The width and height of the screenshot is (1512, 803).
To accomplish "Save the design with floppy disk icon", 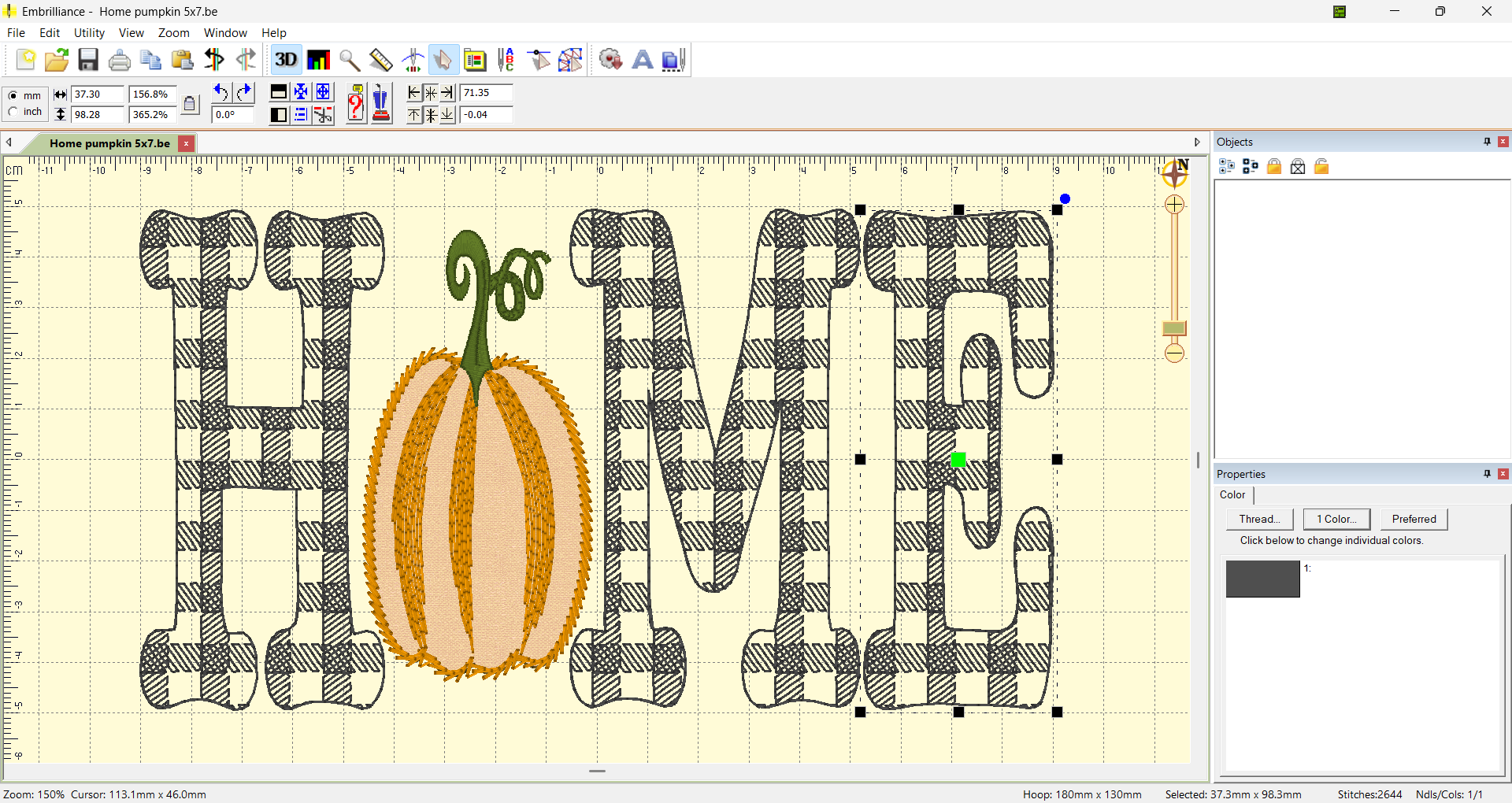I will click(x=88, y=60).
